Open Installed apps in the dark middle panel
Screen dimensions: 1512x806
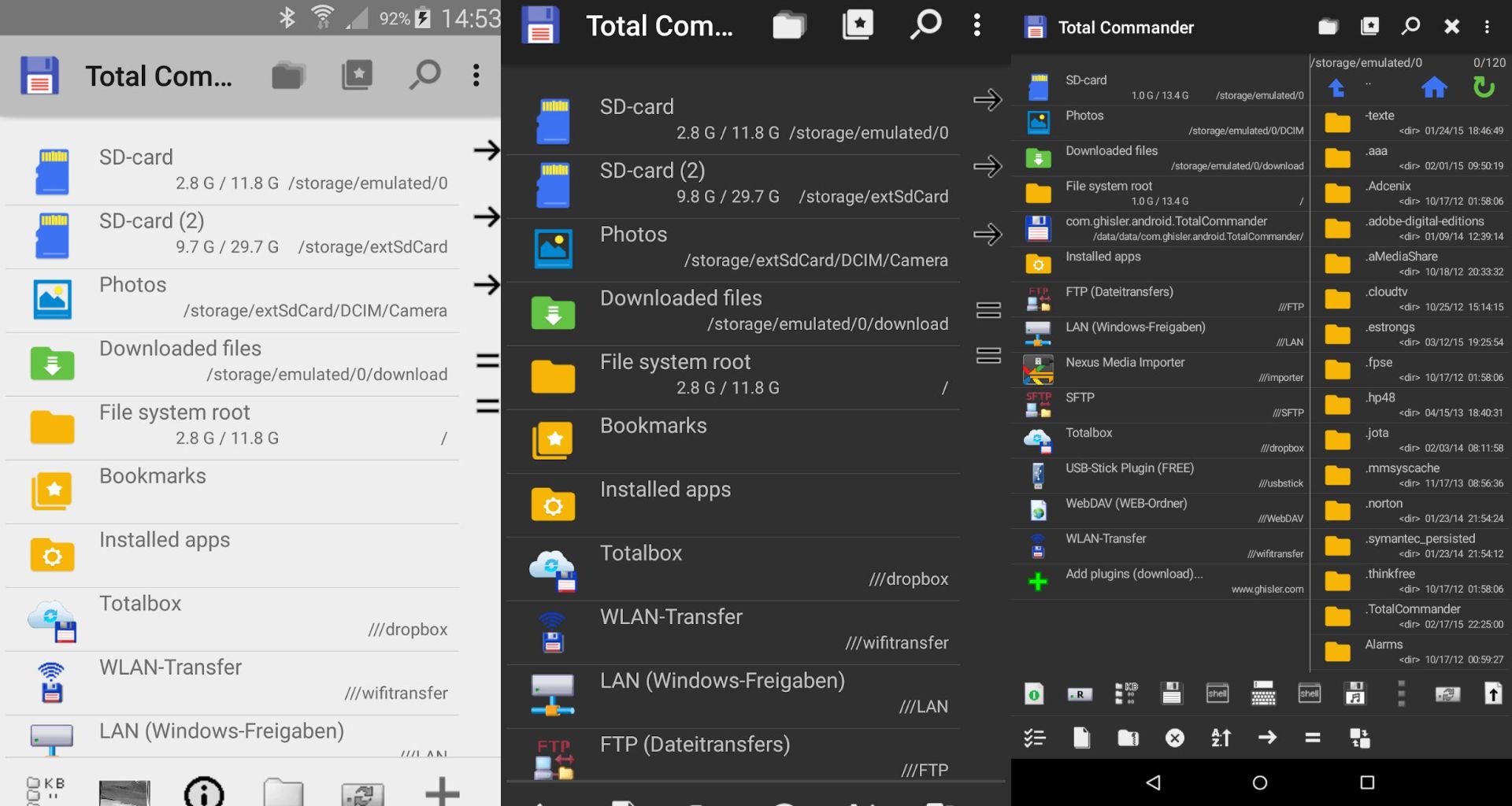point(732,505)
